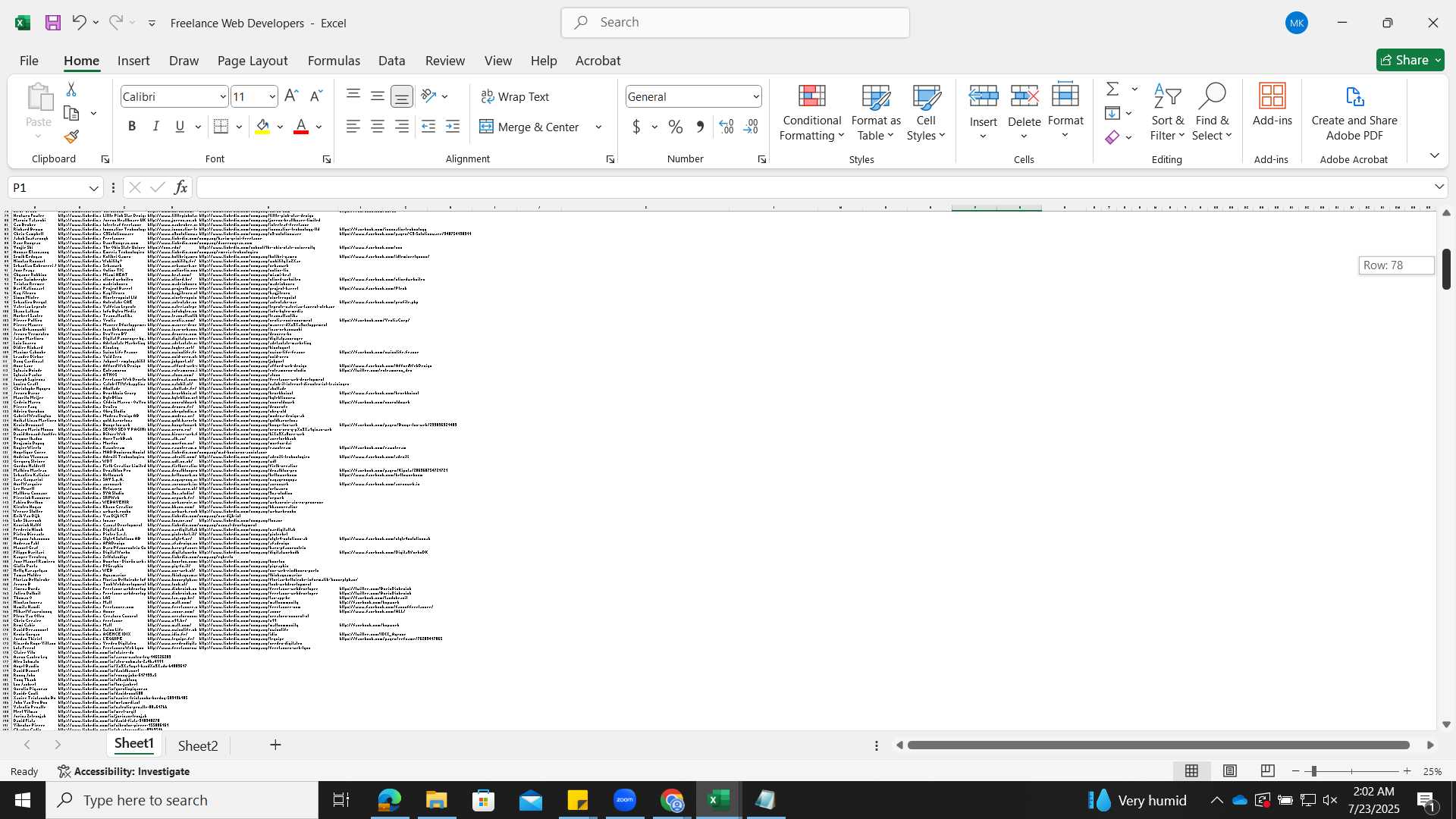Image resolution: width=1456 pixels, height=819 pixels.
Task: Open the Add-ins button
Action: pos(1272,105)
